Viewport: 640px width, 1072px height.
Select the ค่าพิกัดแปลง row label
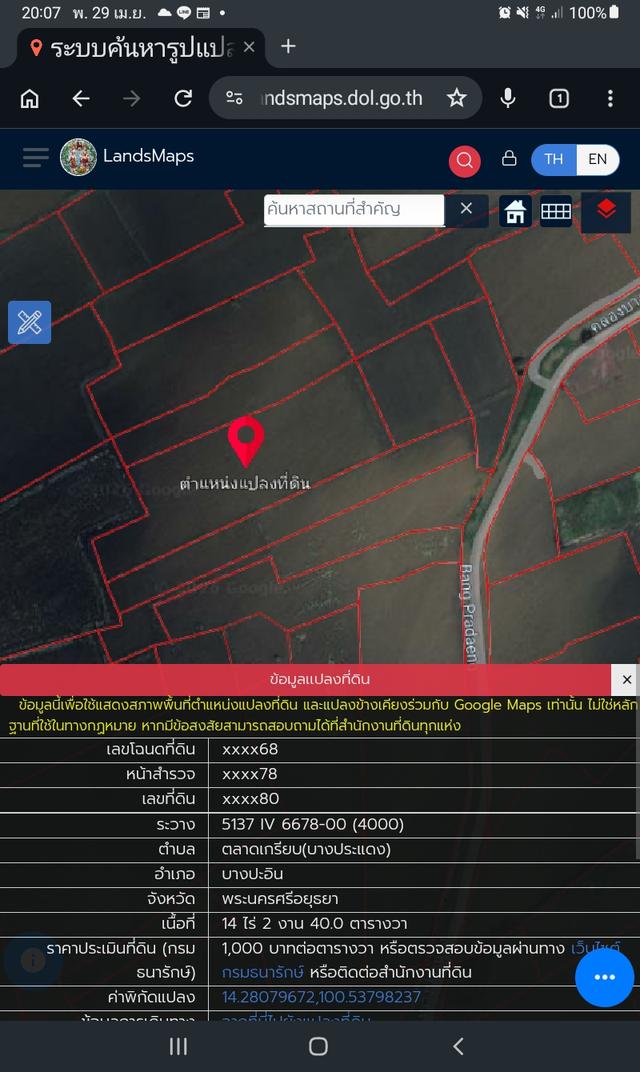151,997
